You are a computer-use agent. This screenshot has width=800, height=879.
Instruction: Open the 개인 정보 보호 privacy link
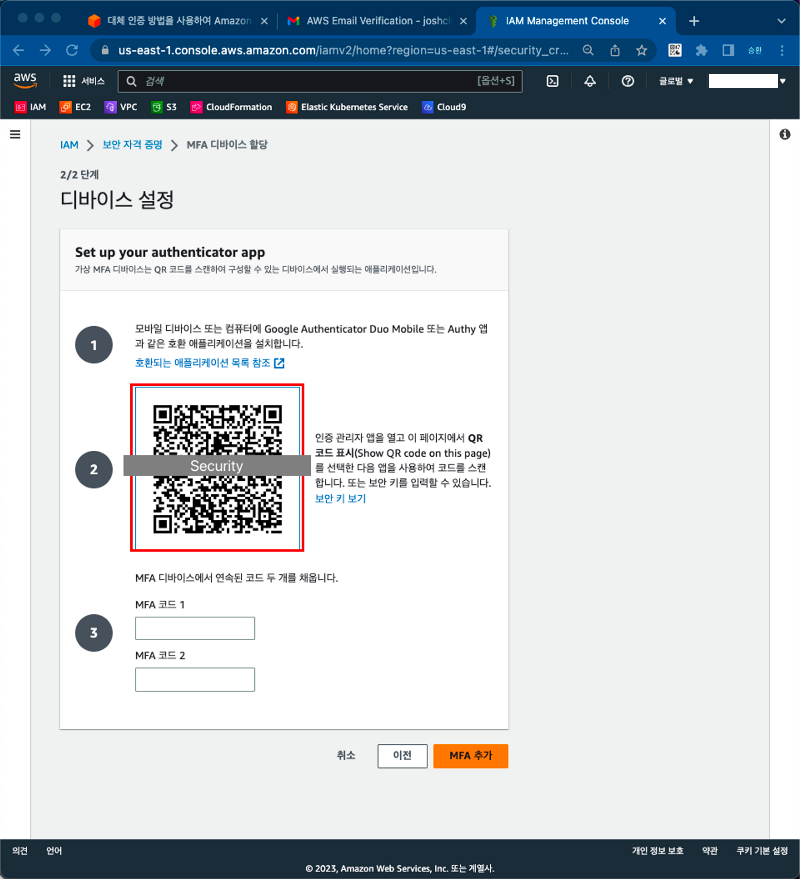[x=658, y=850]
